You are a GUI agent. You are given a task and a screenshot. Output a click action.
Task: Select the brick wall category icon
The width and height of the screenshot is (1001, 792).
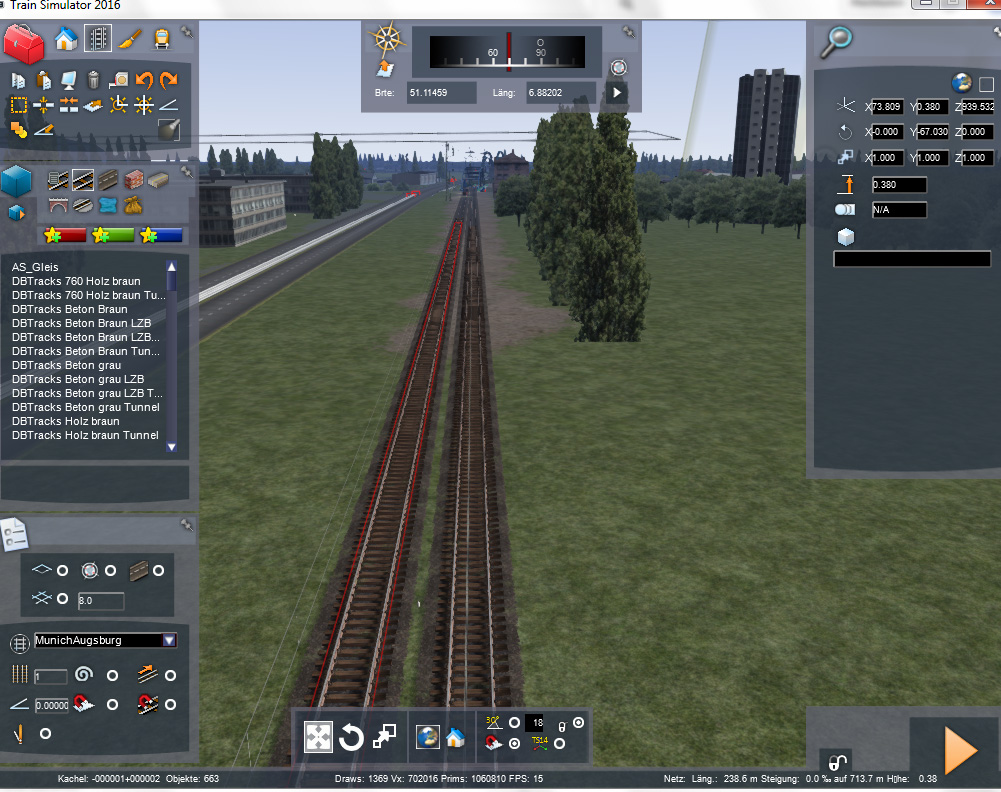[x=133, y=181]
